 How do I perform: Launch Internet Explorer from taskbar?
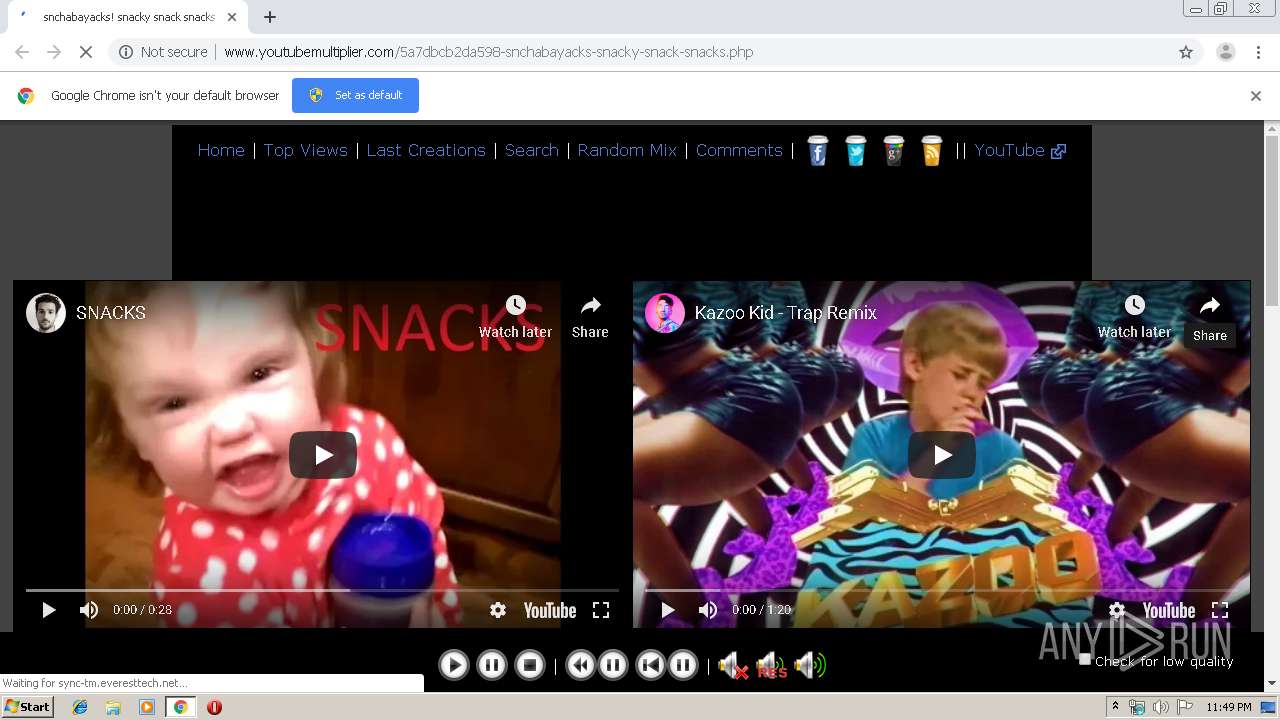80,707
